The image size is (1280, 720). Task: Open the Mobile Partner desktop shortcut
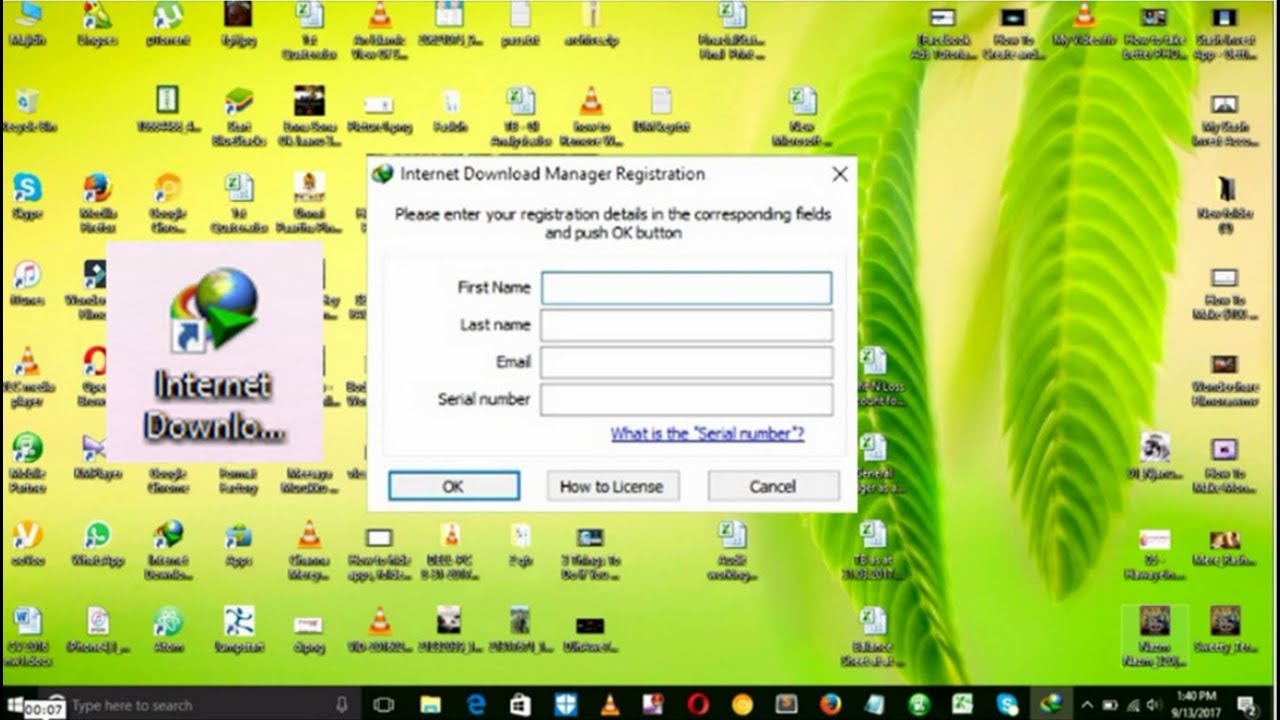coord(27,462)
